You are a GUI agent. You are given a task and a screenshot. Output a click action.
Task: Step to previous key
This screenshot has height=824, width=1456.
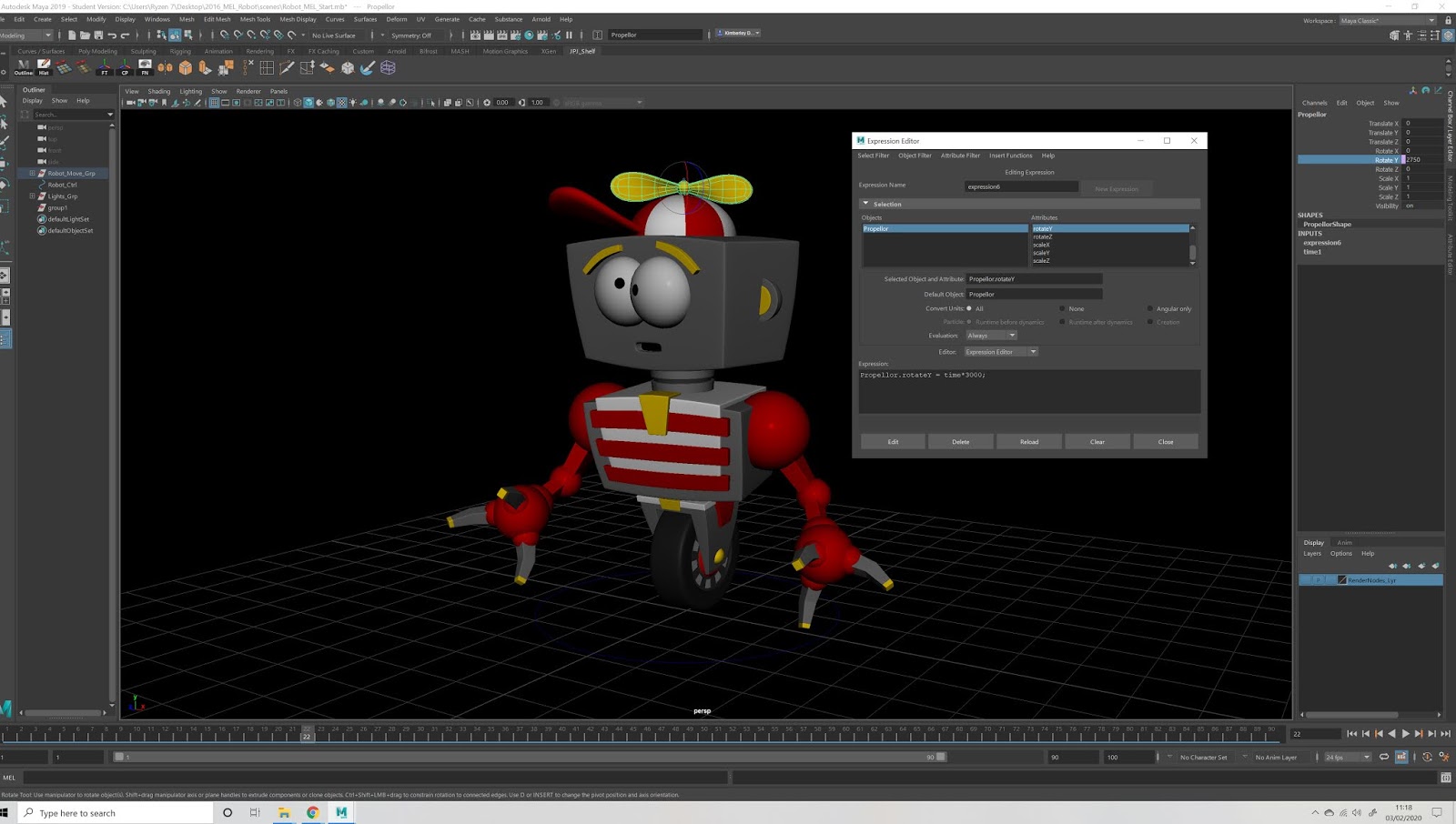[1379, 734]
